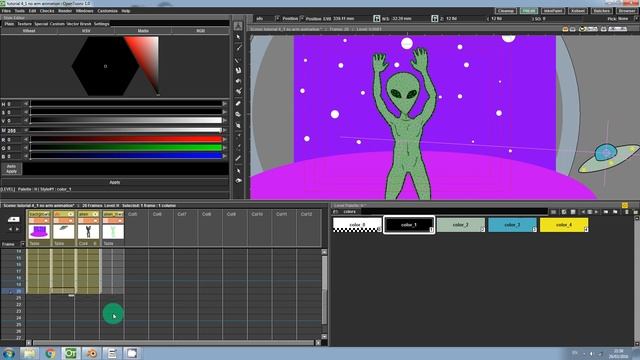The width and height of the screenshot is (640, 360).
Task: Switch to InknPaint room
Action: click(553, 11)
